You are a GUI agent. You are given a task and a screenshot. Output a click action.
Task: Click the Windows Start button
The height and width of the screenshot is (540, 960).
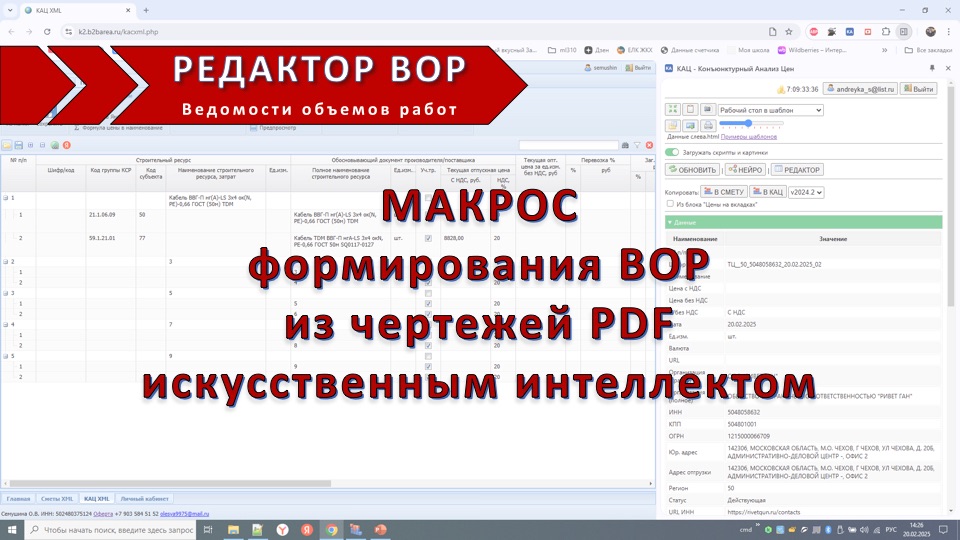coord(12,530)
